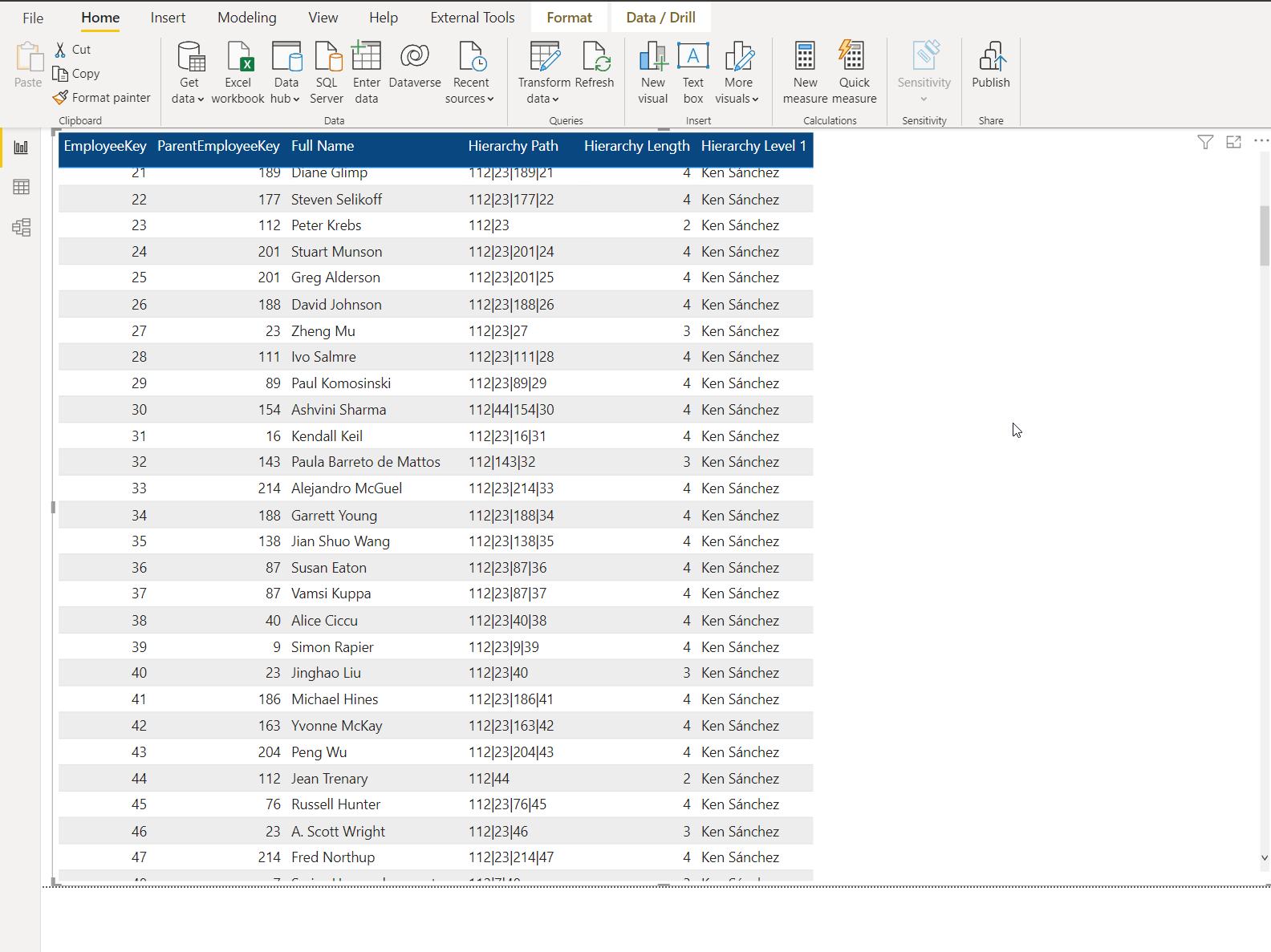1271x952 pixels.
Task: Sort by the Hierarchy Path column header
Action: [x=514, y=146]
